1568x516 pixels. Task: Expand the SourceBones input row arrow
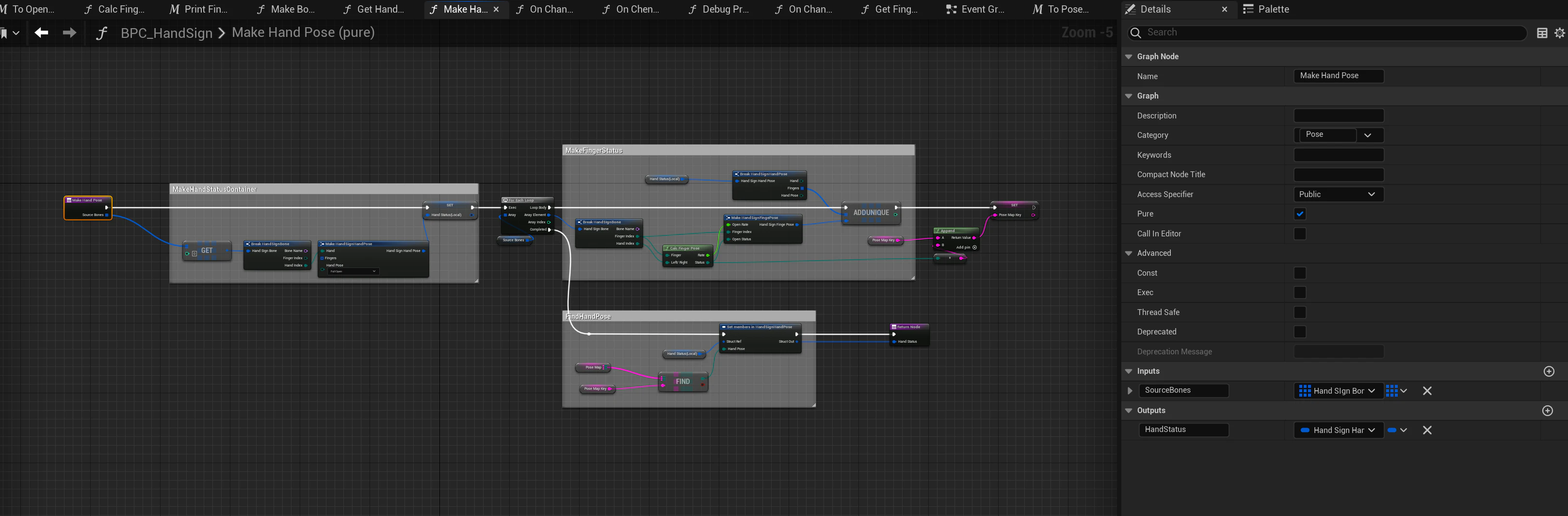pos(1130,391)
